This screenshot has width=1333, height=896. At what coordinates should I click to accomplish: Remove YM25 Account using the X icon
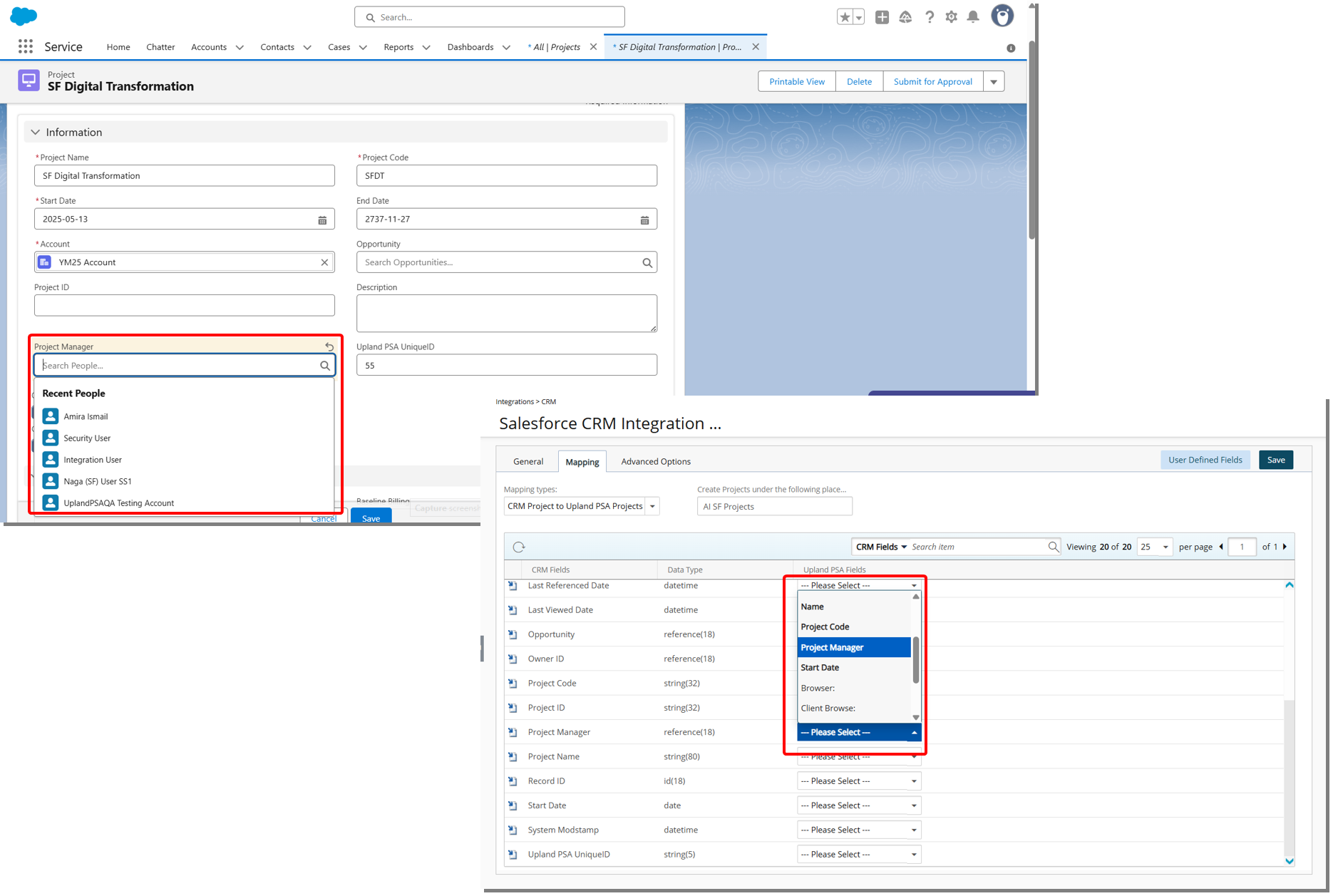point(323,262)
